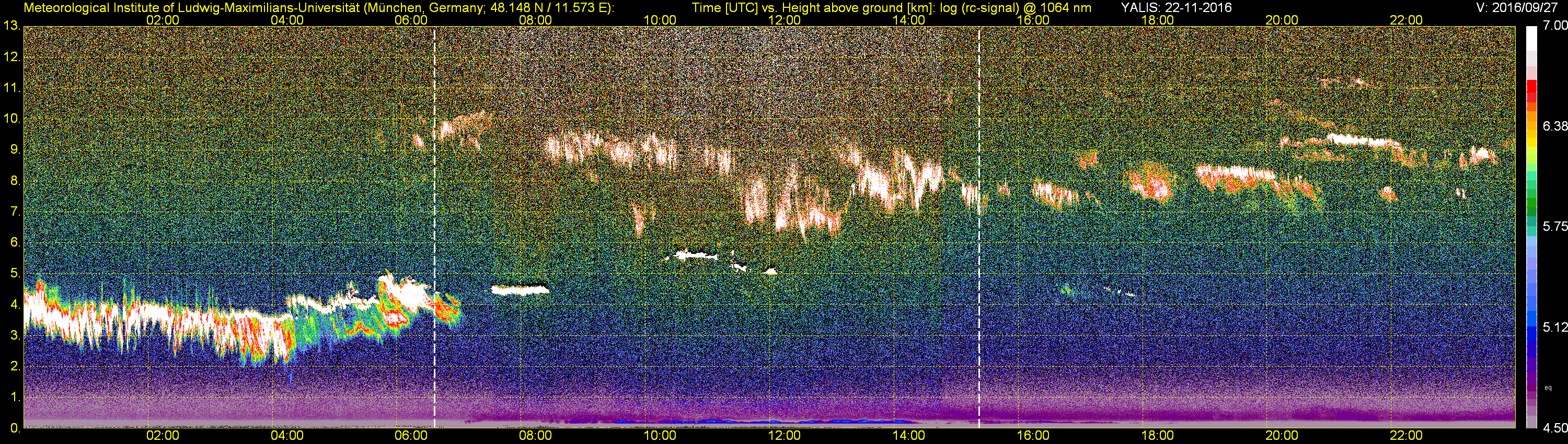Click the green segment of color bar

point(1531,210)
